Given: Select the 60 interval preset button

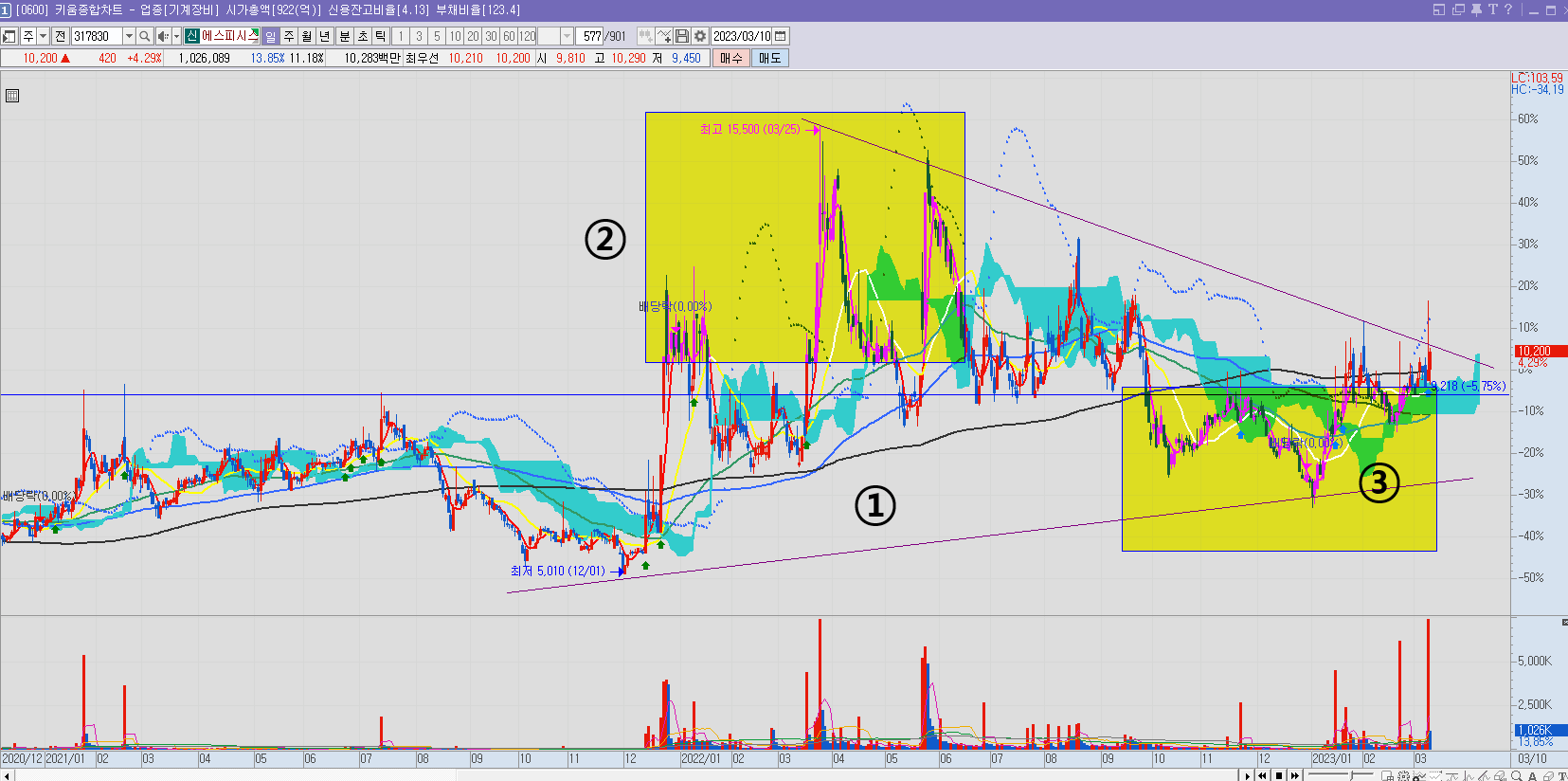Looking at the screenshot, I should (509, 36).
